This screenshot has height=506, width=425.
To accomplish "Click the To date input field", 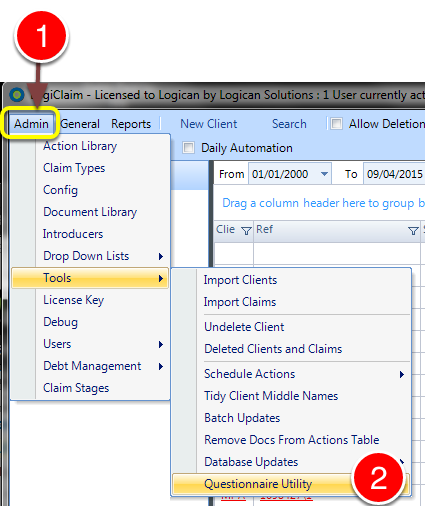I will tap(394, 174).
